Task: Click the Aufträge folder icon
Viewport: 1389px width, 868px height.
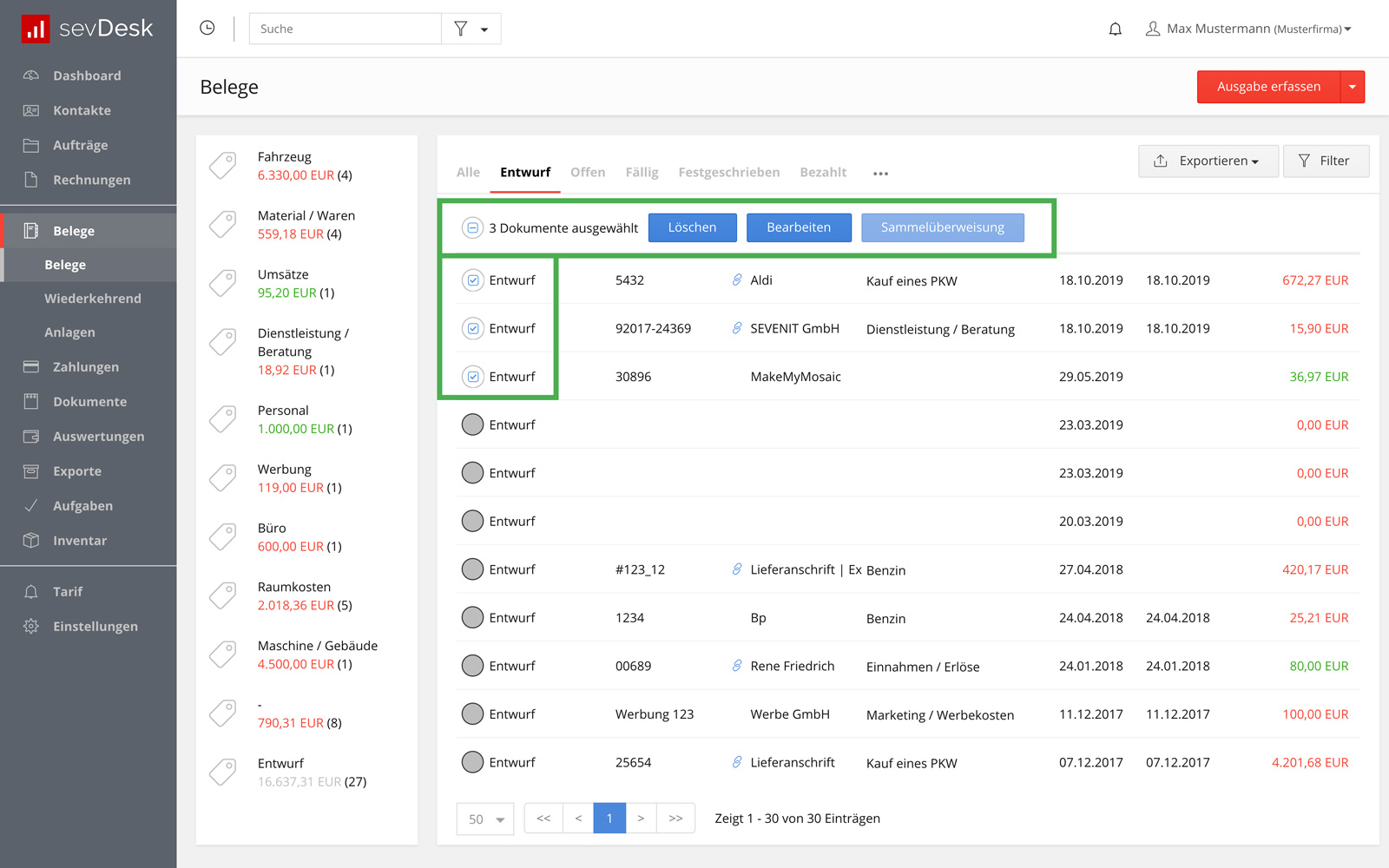Action: coord(31,145)
